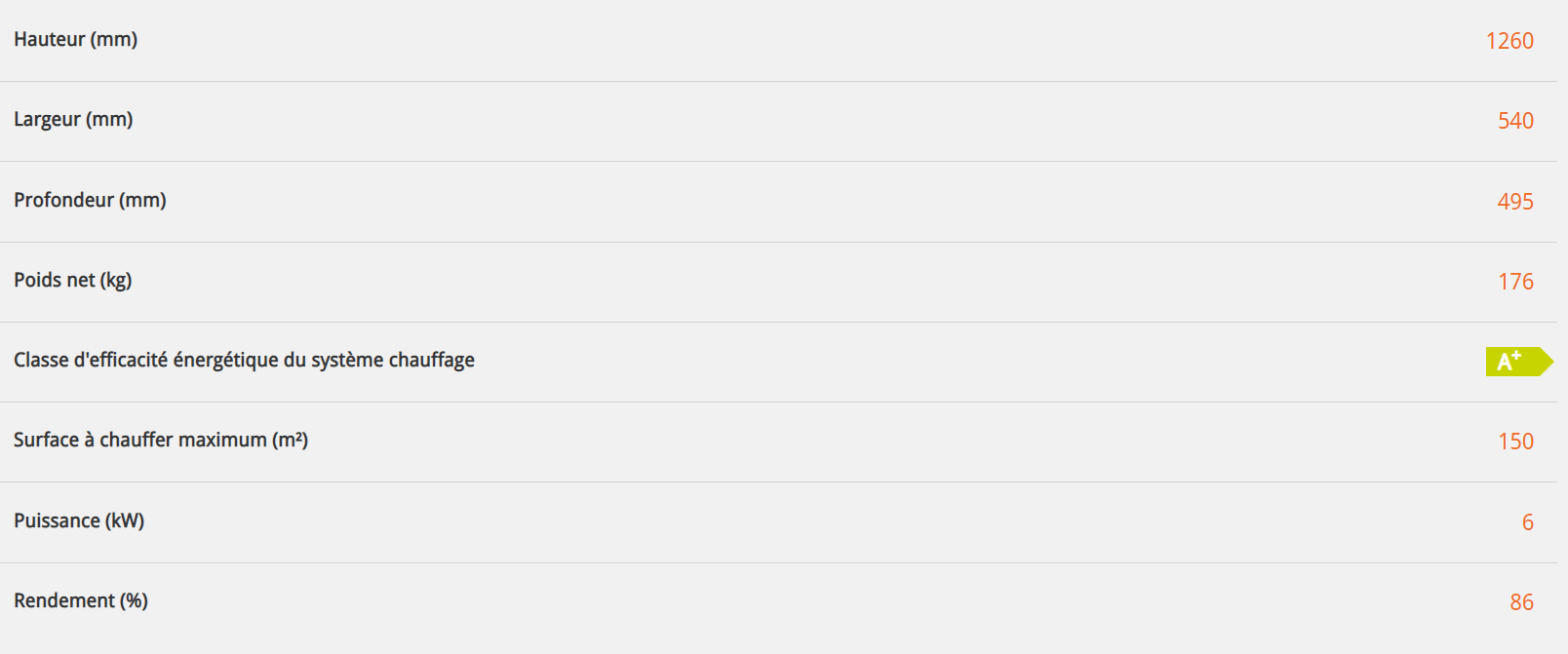This screenshot has height=654, width=1568.
Task: Select the width value 540
Action: pos(1515,121)
